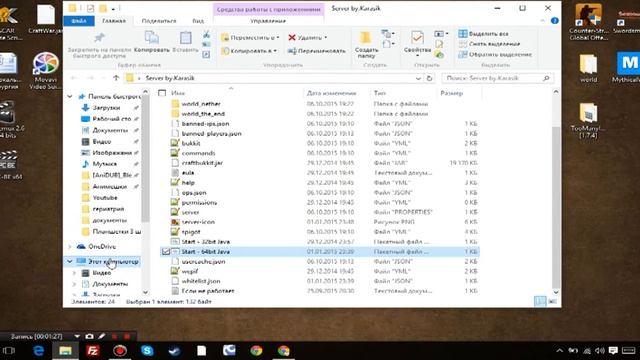
Task: Sort by the Type column header
Action: click(380, 93)
